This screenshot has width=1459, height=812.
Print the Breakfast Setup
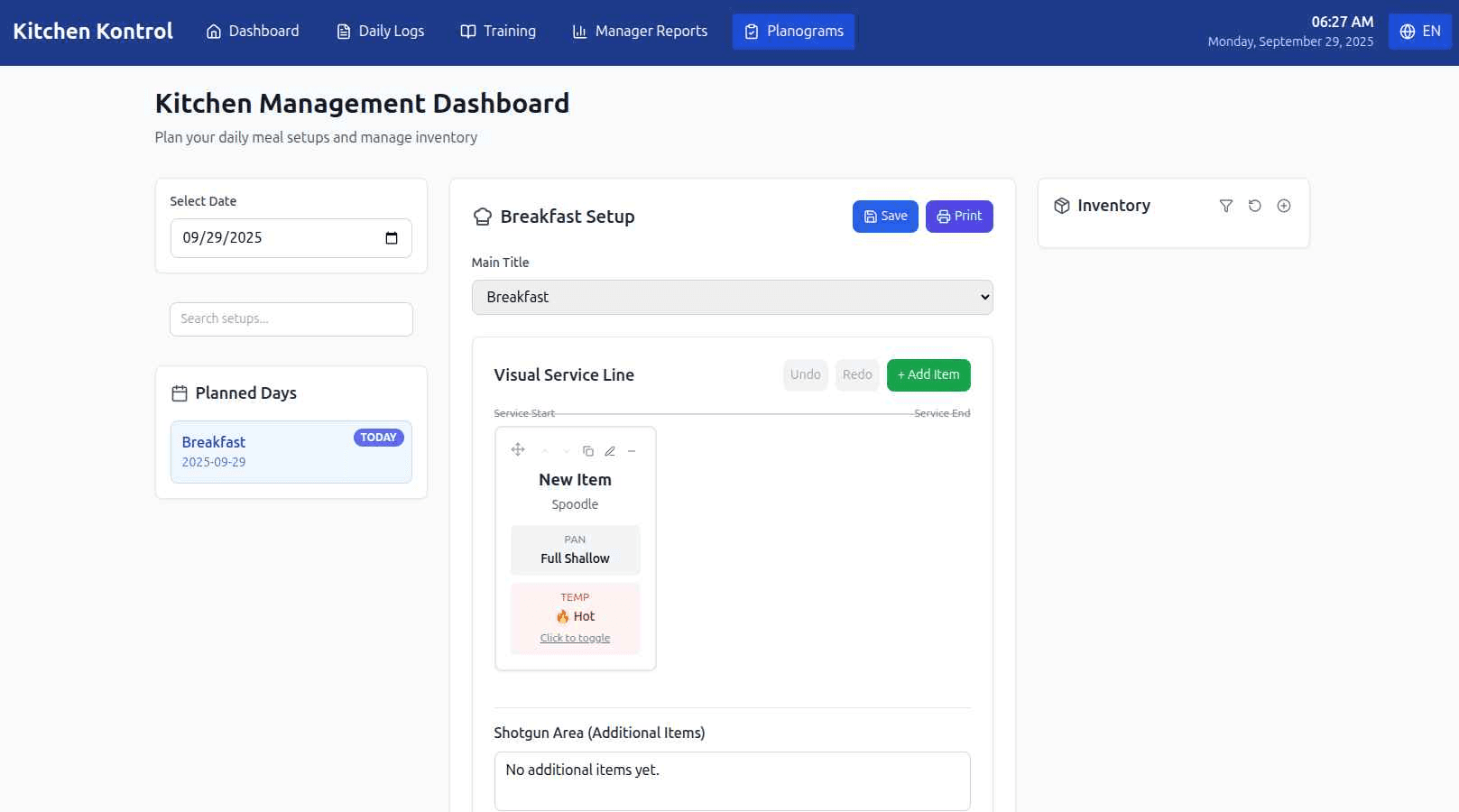coord(958,216)
